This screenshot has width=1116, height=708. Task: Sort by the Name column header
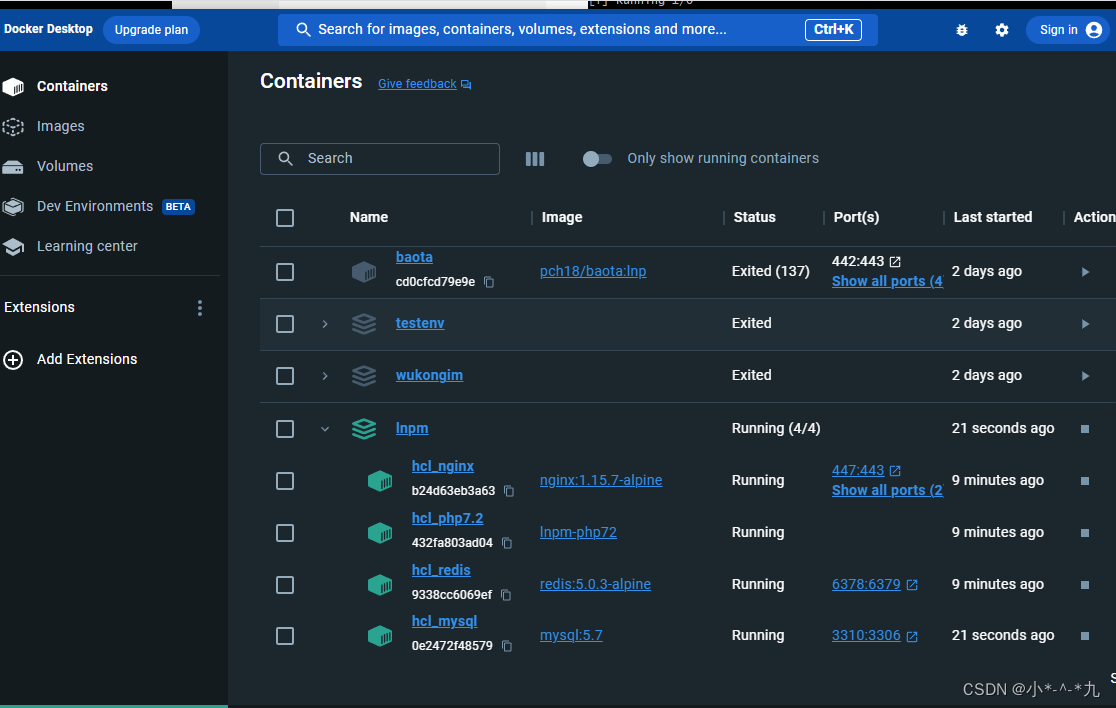(x=369, y=218)
